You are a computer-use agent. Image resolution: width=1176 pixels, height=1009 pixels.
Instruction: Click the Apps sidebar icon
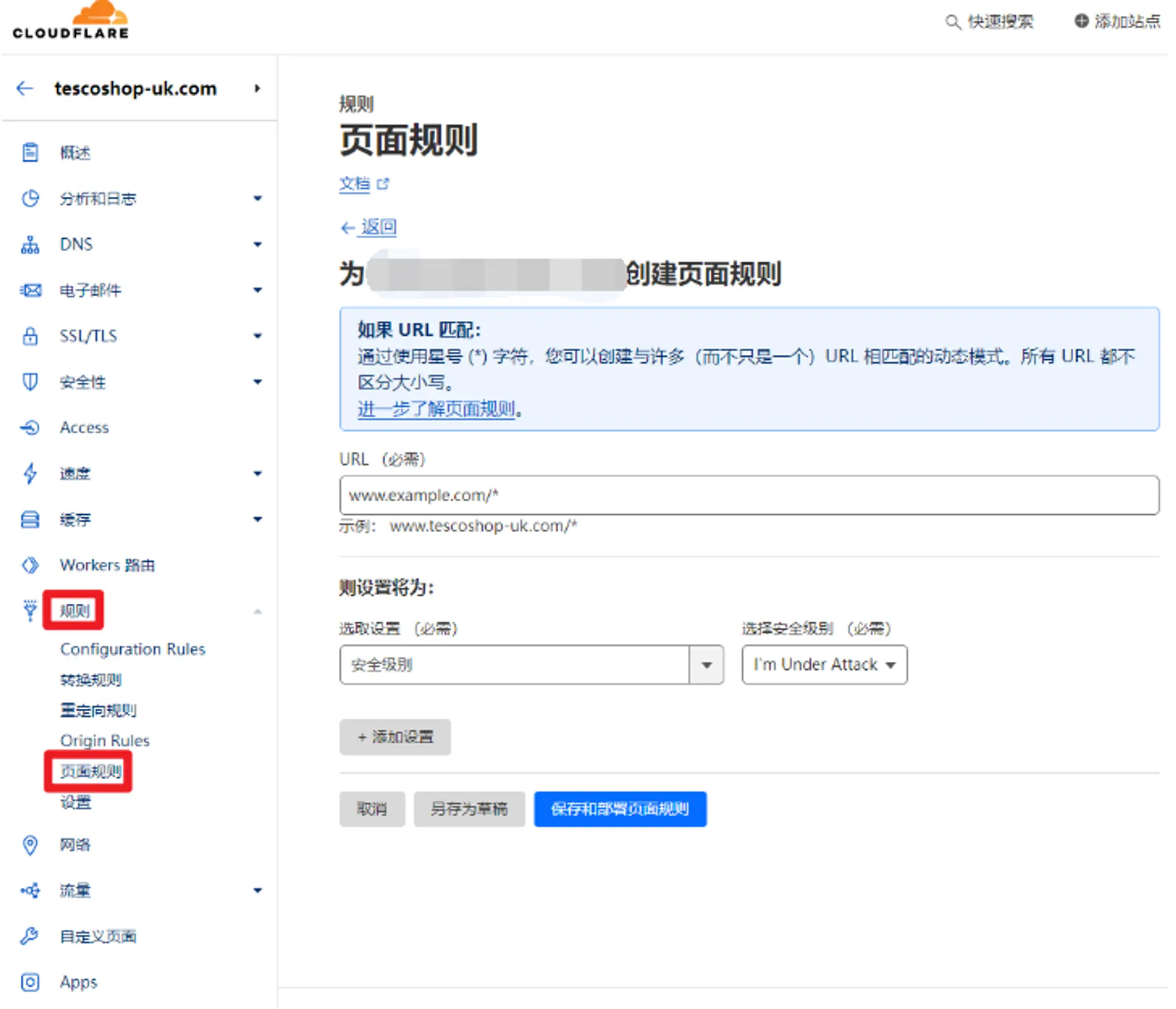[30, 982]
